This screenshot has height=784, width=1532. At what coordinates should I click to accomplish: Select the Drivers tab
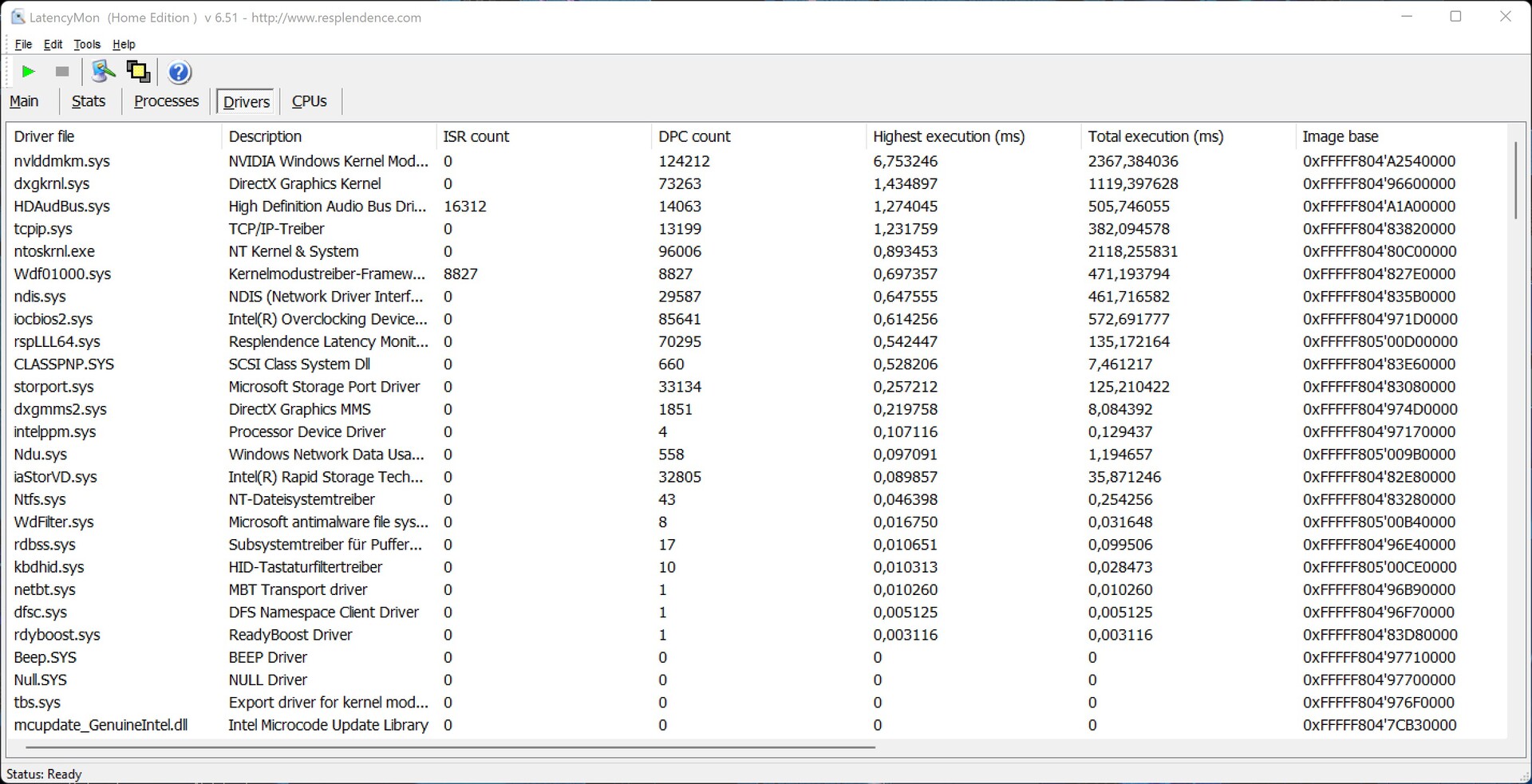pyautogui.click(x=247, y=101)
